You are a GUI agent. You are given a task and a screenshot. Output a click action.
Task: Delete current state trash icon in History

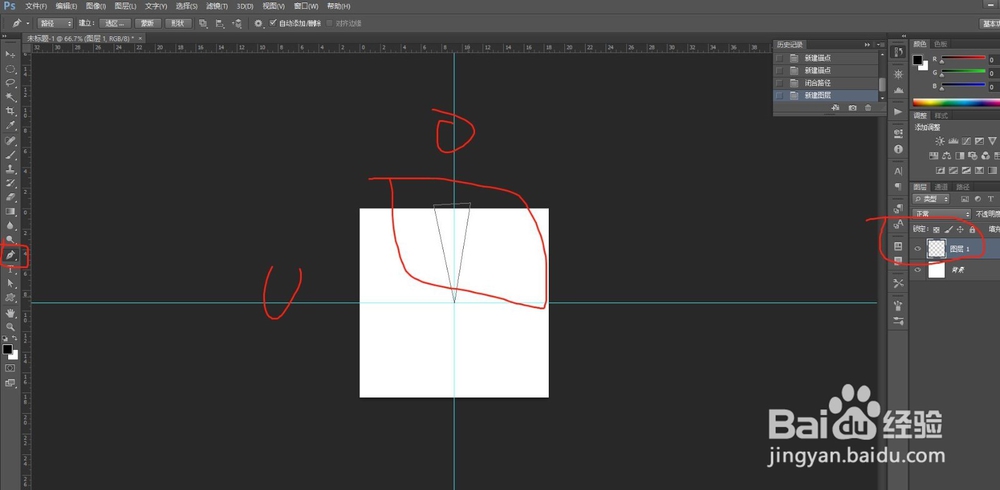868,108
